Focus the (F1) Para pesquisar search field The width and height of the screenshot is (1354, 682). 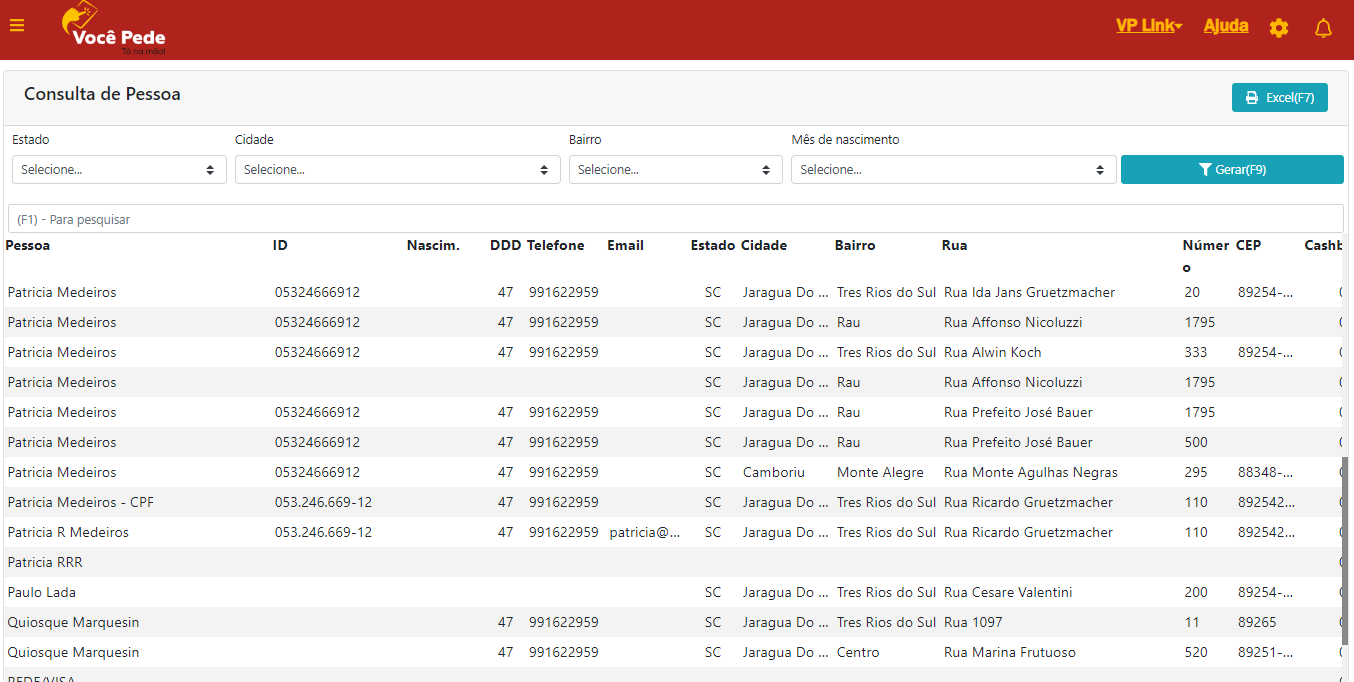coord(675,219)
